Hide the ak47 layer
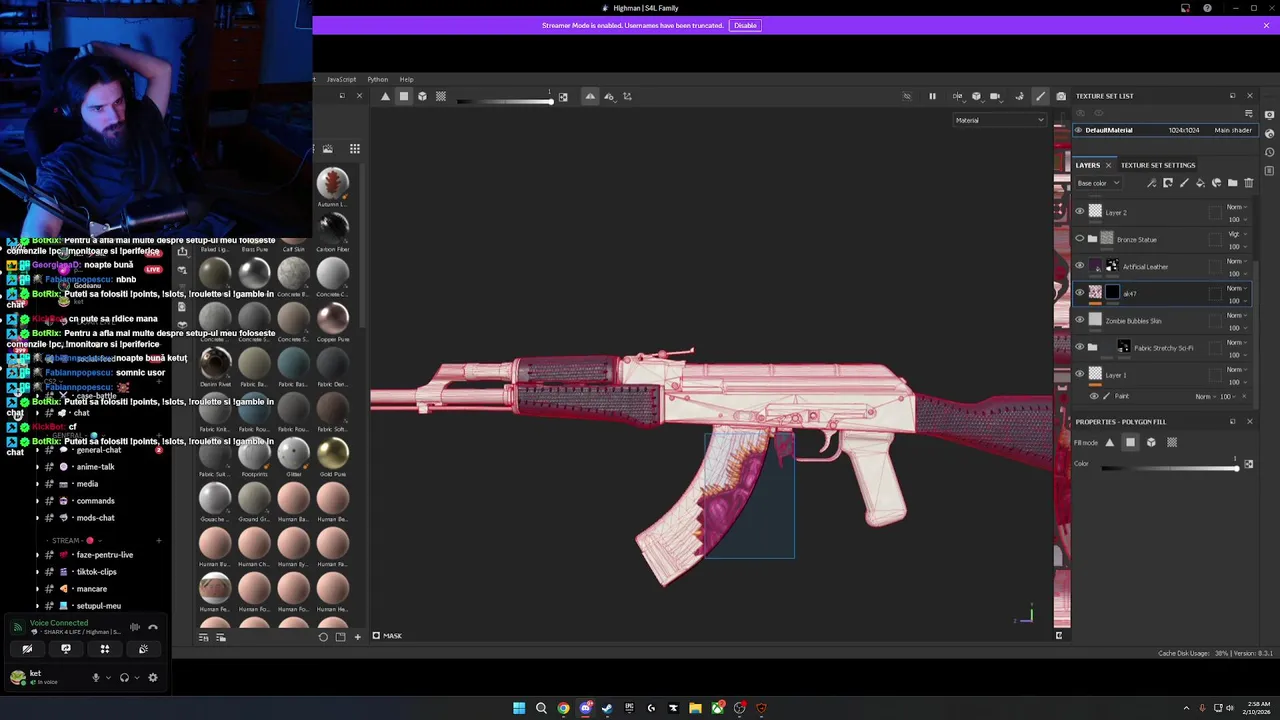 pyautogui.click(x=1079, y=293)
